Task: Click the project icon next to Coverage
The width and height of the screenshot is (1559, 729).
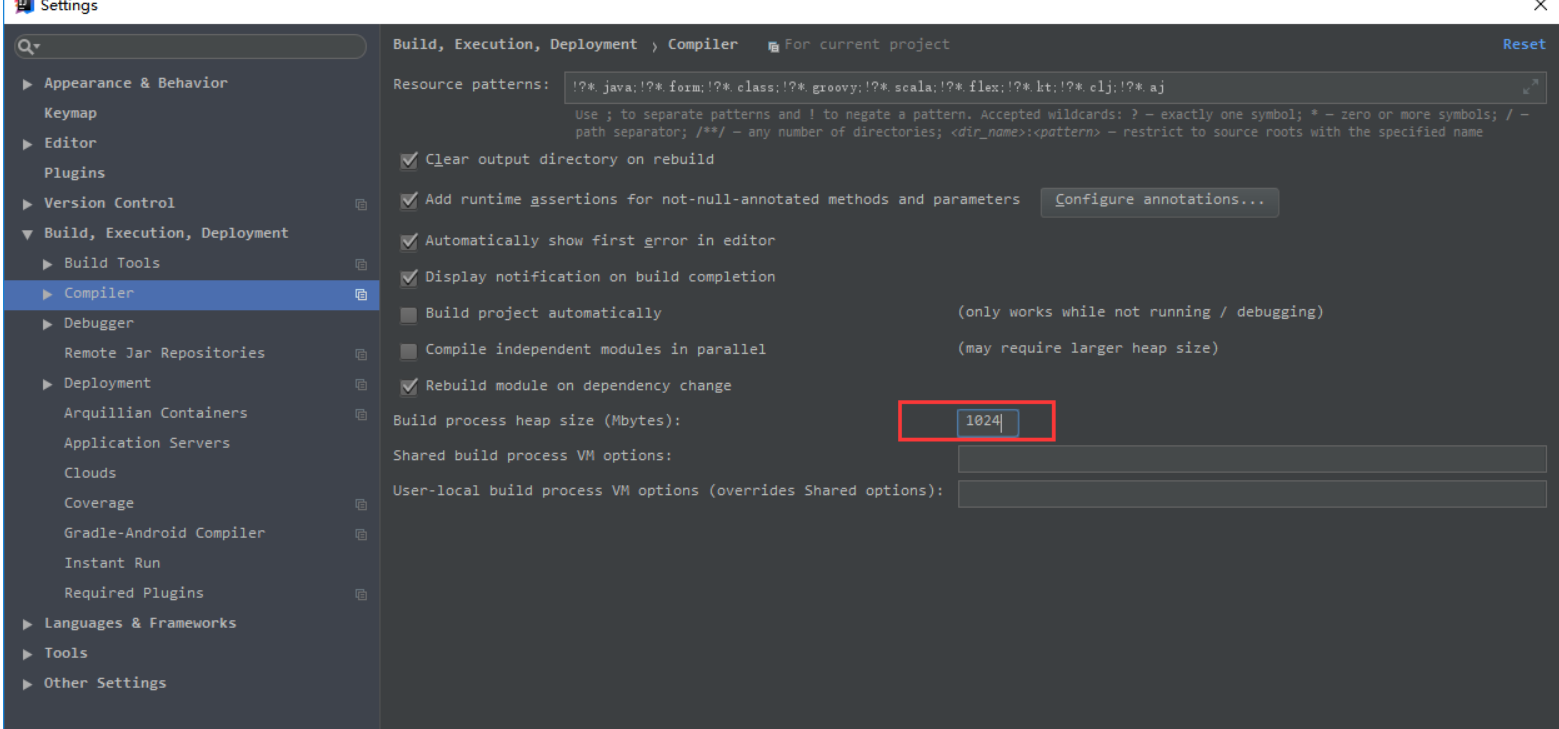Action: click(x=361, y=504)
